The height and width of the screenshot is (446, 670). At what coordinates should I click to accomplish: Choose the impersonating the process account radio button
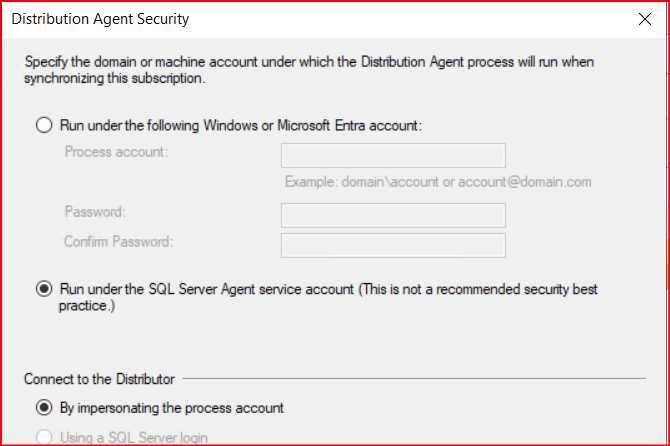(43, 408)
